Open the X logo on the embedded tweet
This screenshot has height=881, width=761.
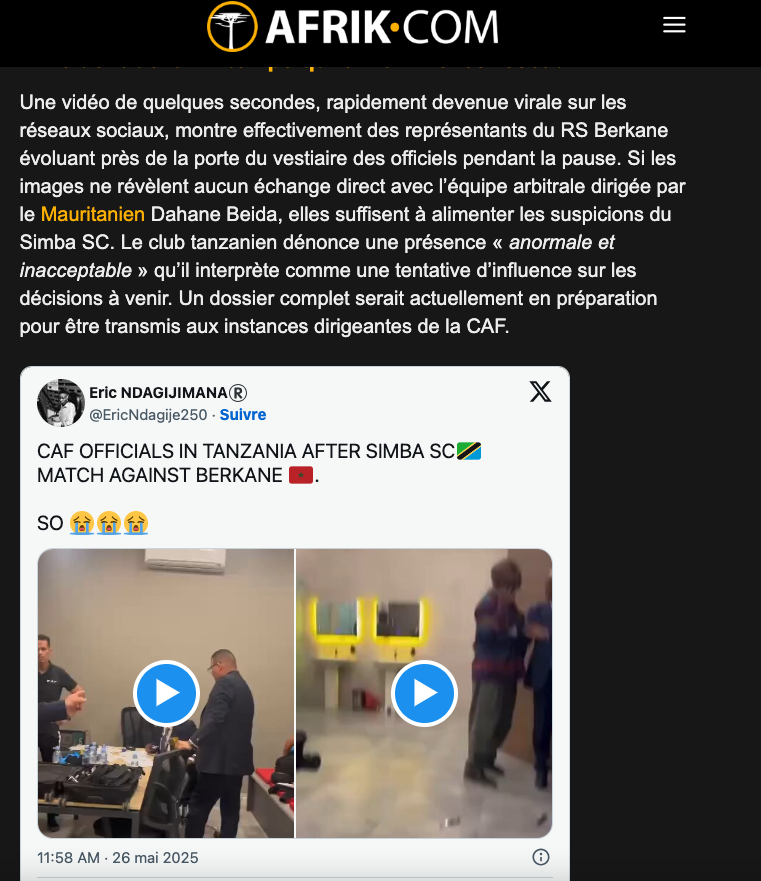[x=540, y=392]
